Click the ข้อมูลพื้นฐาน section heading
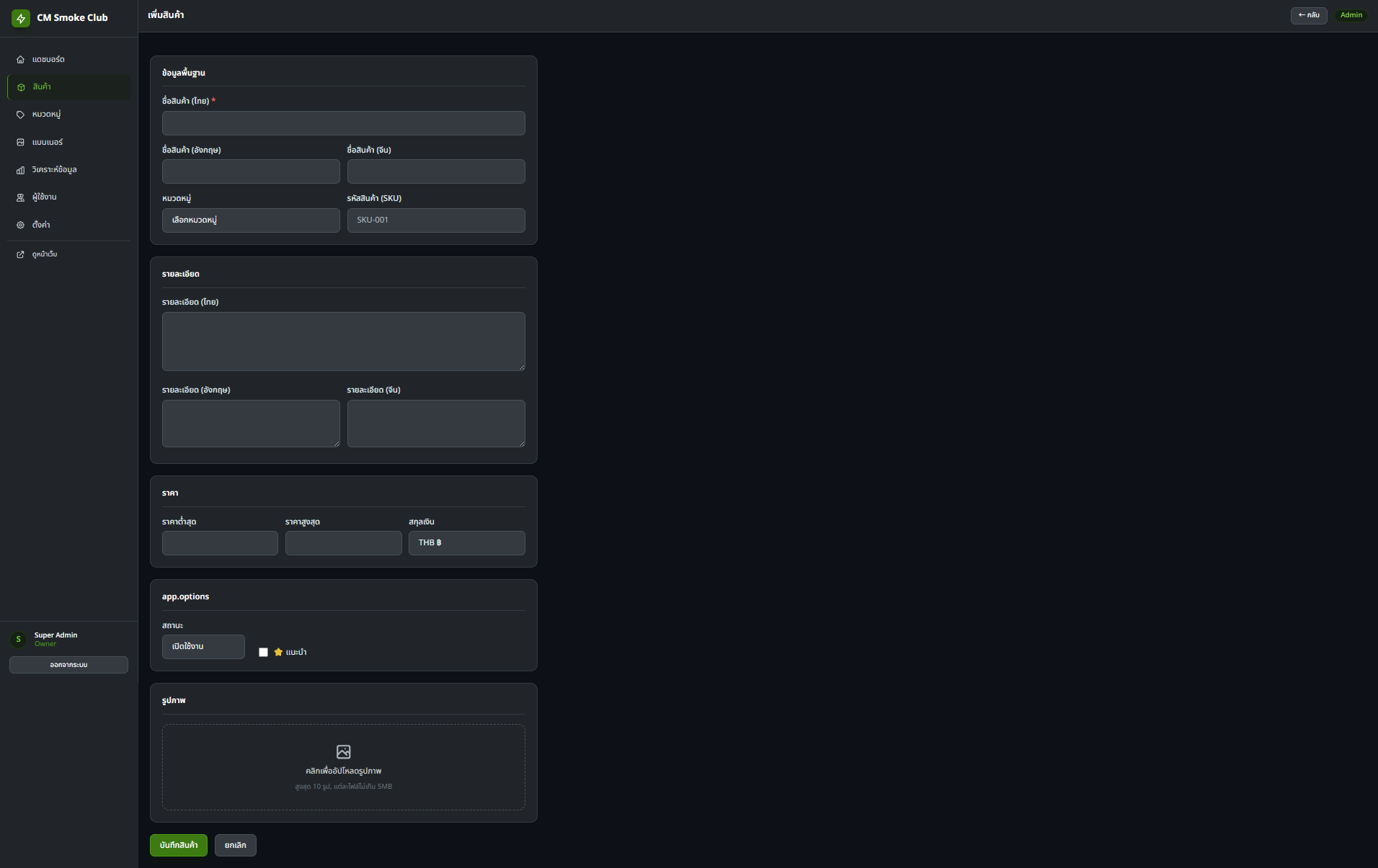Screen dimensions: 1378x868 (184, 73)
